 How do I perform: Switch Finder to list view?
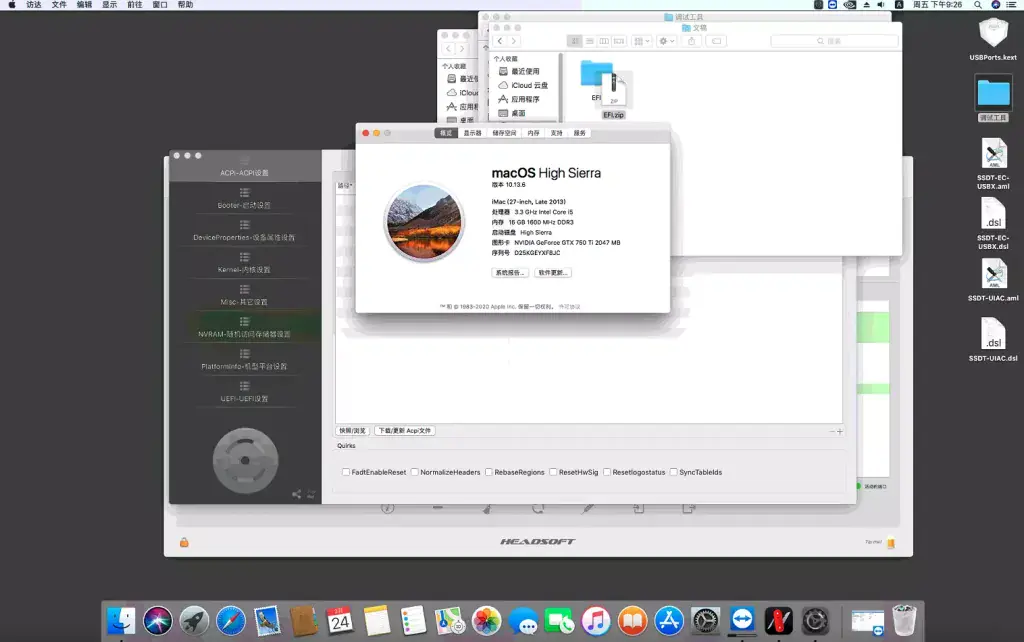pos(590,40)
